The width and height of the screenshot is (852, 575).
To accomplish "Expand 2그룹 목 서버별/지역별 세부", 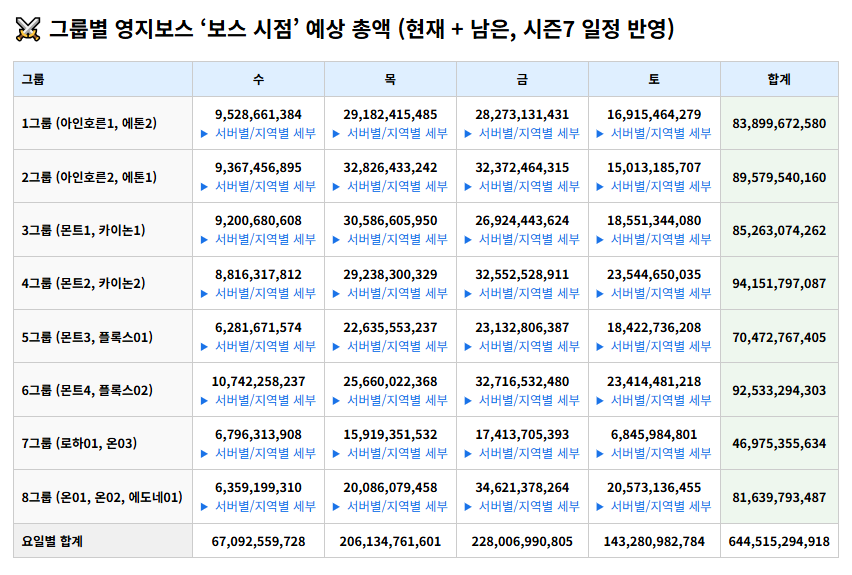I will (390, 186).
